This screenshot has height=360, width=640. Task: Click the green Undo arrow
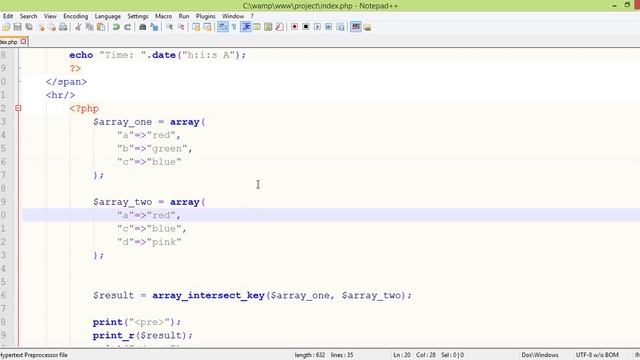pyautogui.click(x=116, y=27)
